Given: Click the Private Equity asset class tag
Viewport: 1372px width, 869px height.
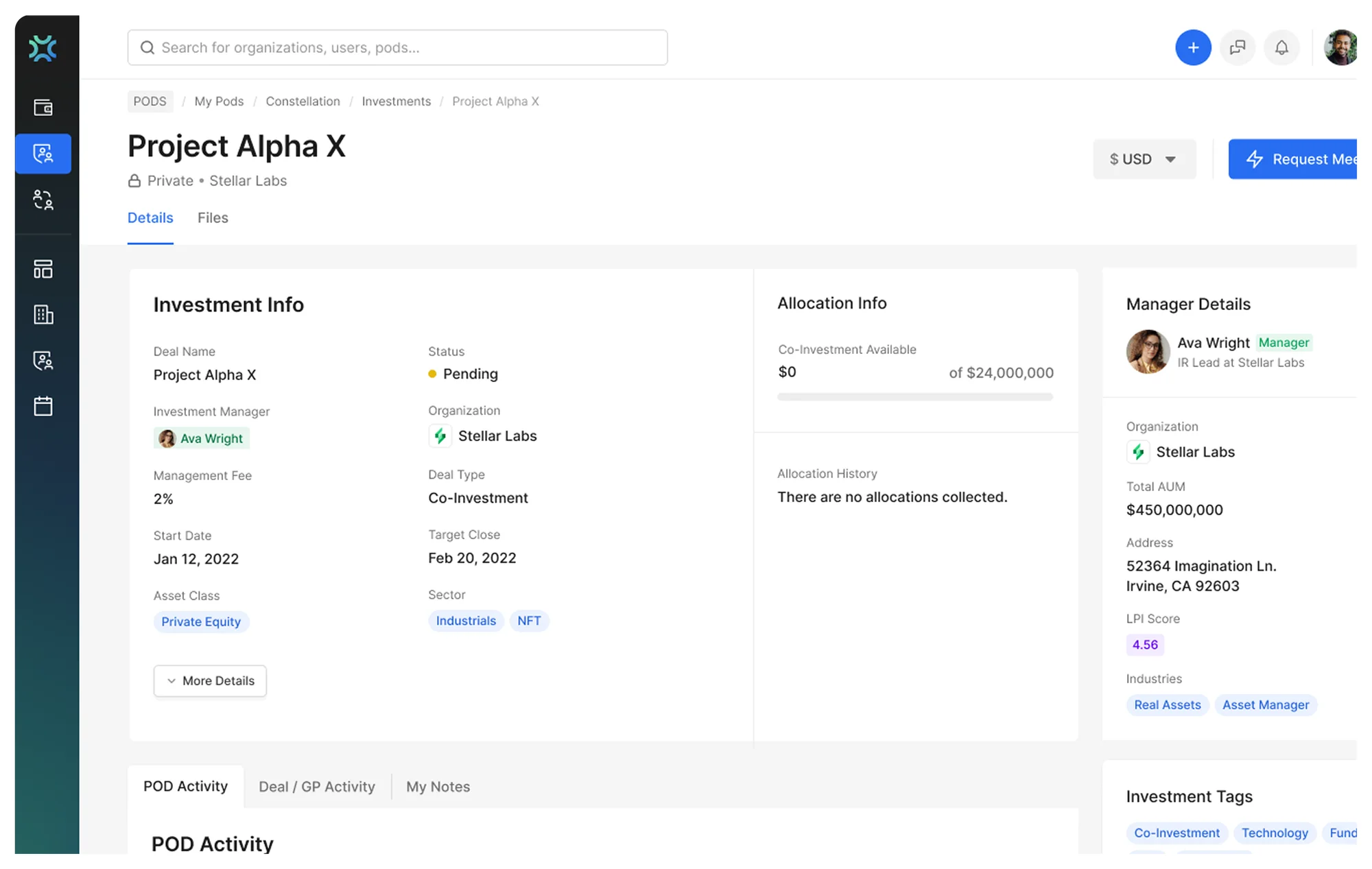Looking at the screenshot, I should pos(201,622).
